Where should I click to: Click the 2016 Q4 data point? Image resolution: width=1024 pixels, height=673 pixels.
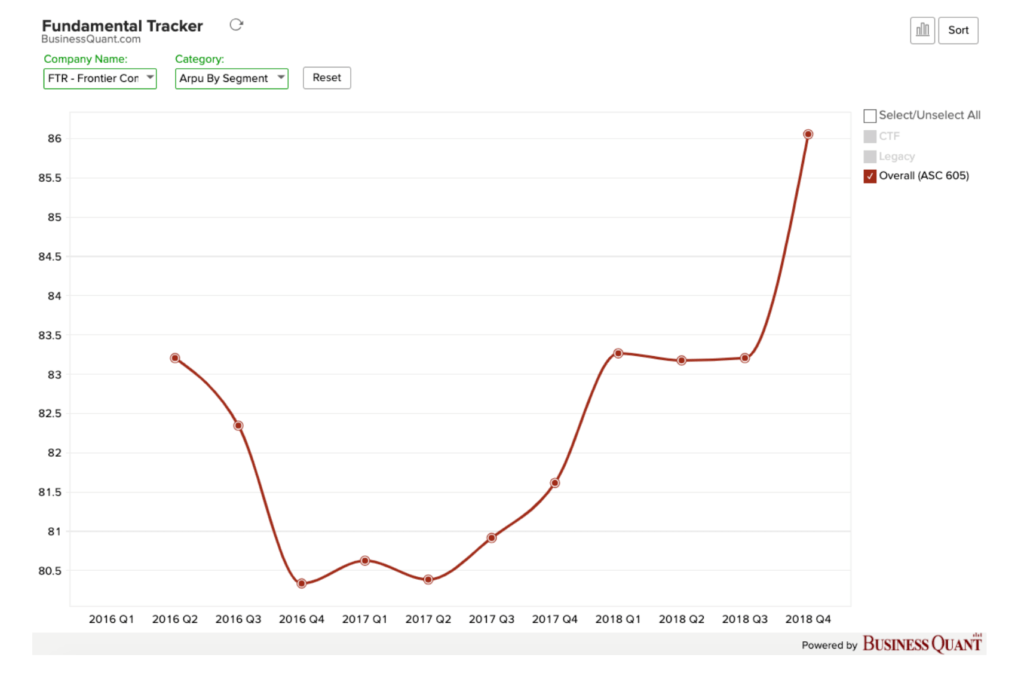pyautogui.click(x=301, y=584)
